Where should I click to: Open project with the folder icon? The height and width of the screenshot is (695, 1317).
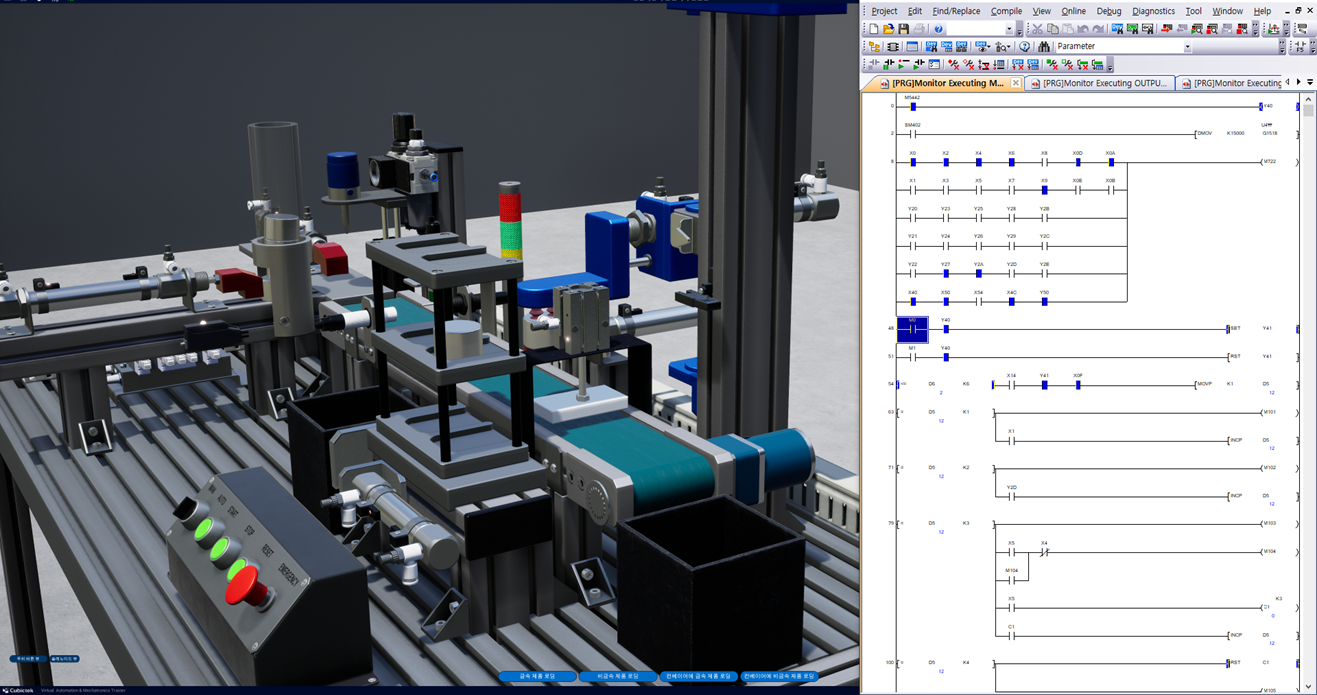pyautogui.click(x=889, y=29)
